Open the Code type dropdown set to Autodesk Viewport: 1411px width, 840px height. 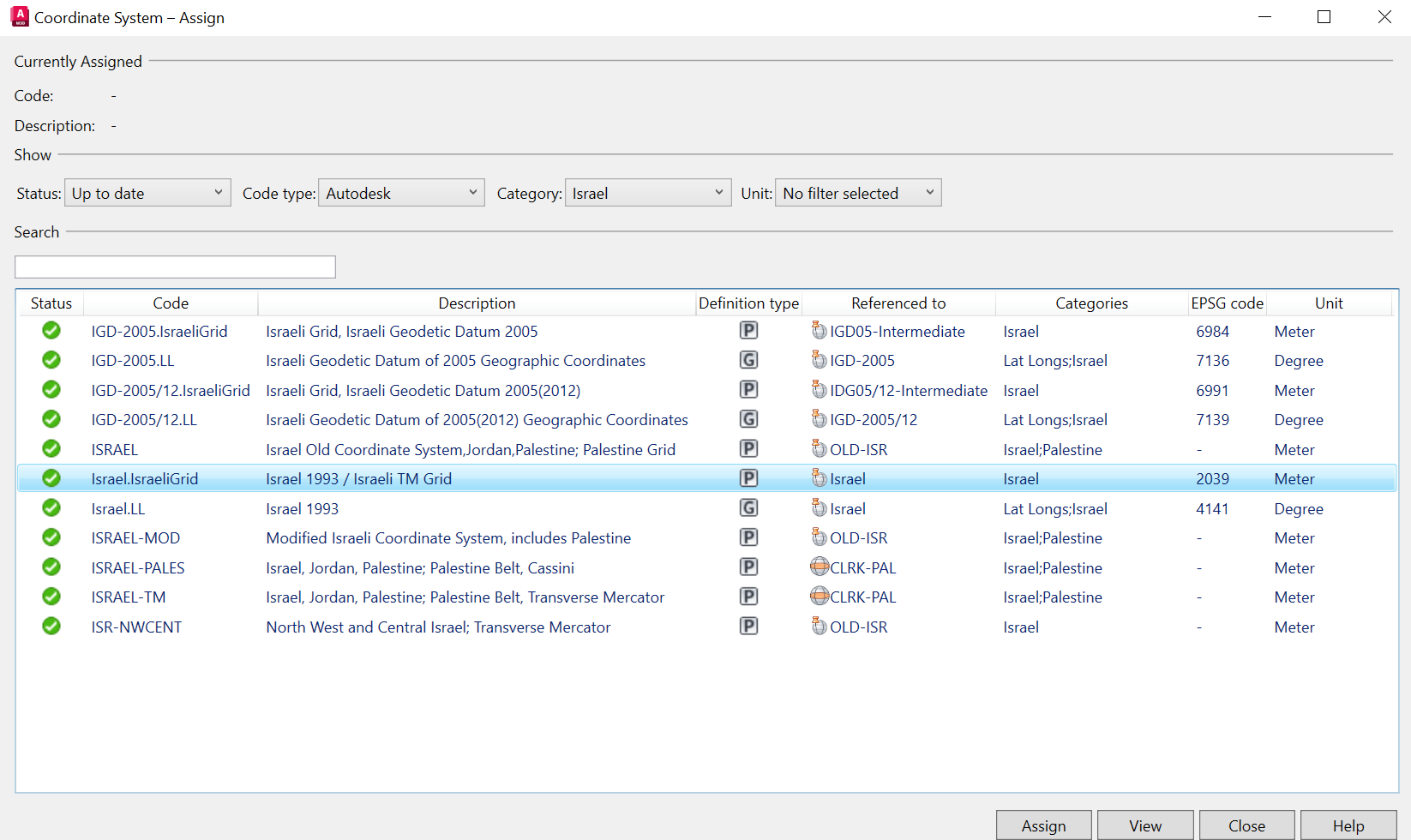pos(401,192)
